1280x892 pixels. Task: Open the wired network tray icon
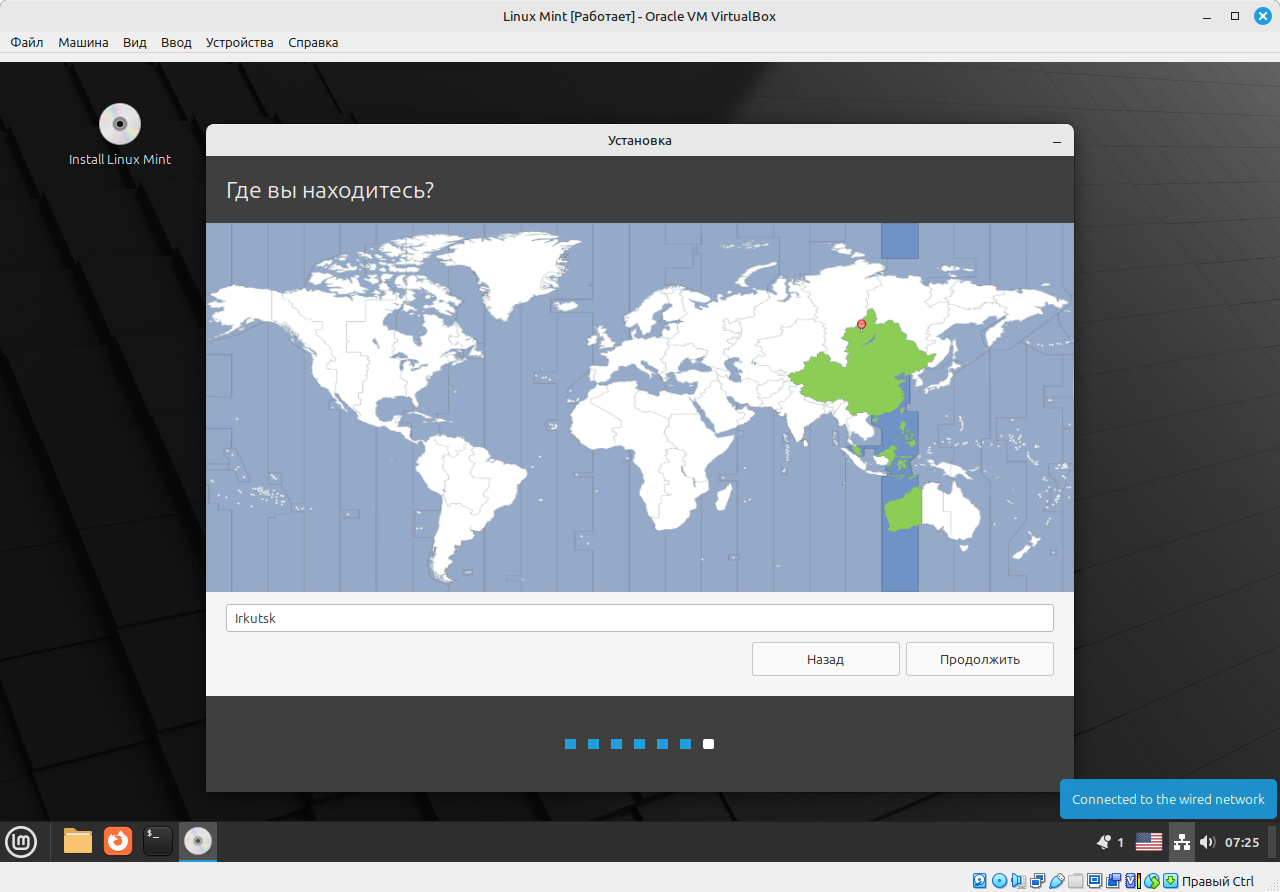[1182, 842]
